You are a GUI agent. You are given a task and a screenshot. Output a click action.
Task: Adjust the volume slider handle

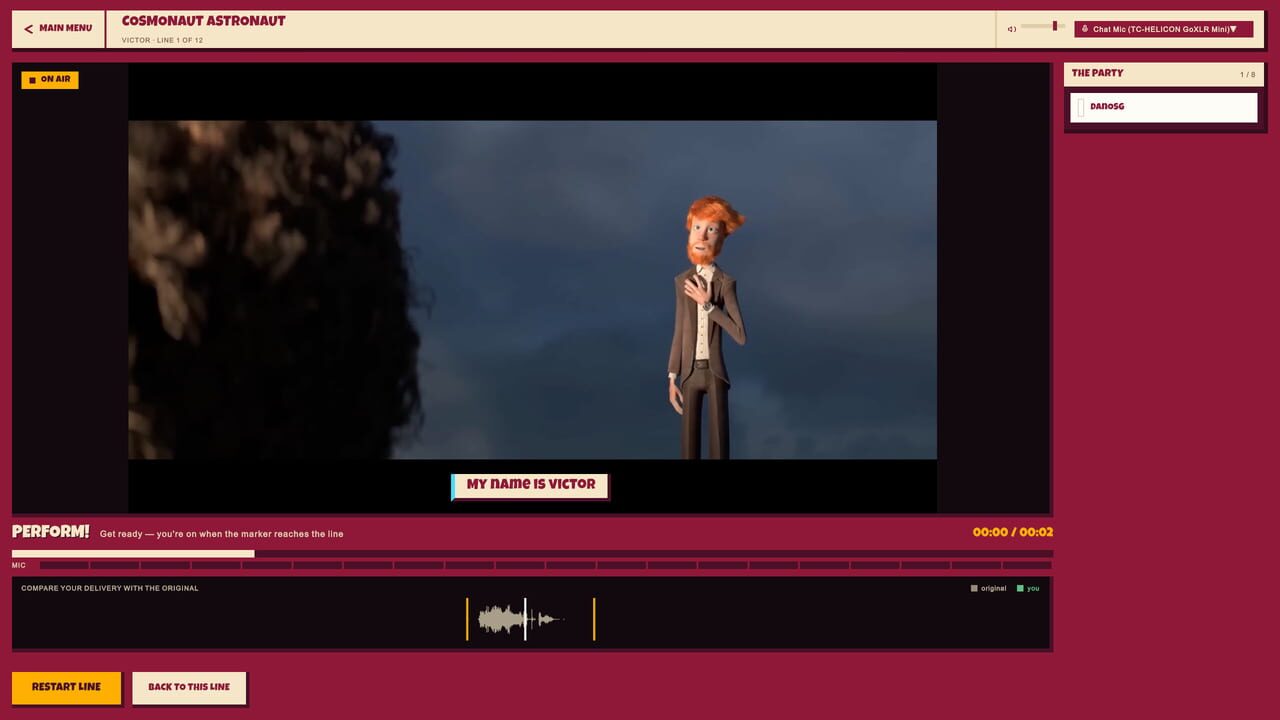[x=1054, y=26]
